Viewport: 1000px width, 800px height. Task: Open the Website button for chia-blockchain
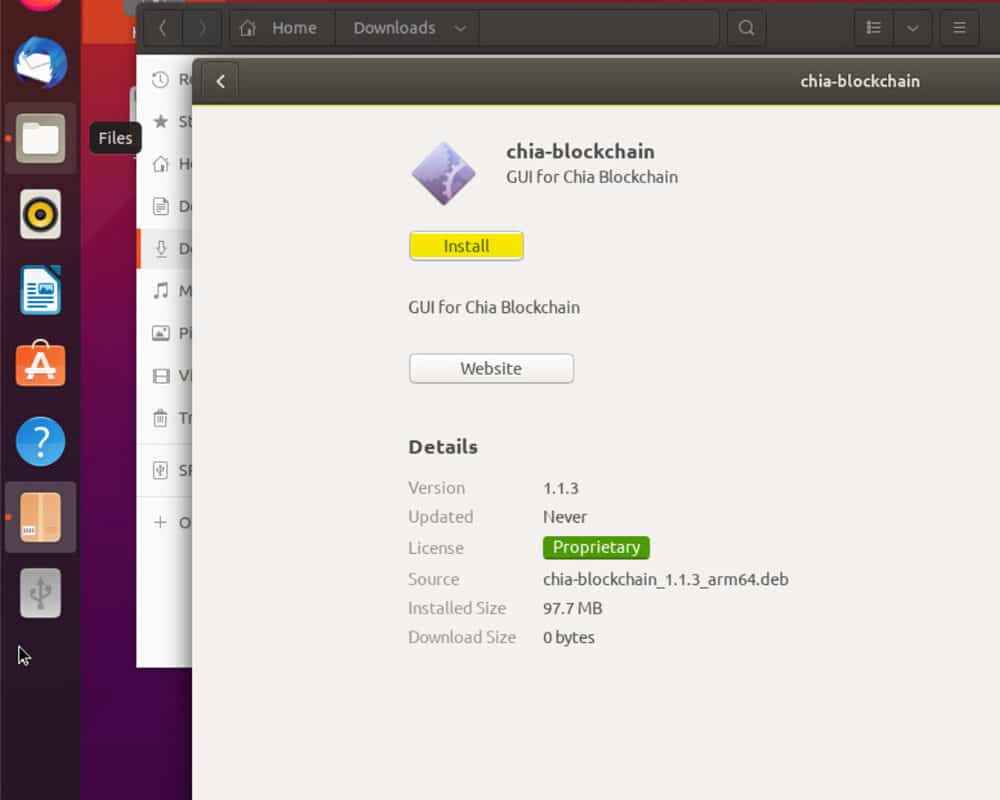[x=491, y=369]
